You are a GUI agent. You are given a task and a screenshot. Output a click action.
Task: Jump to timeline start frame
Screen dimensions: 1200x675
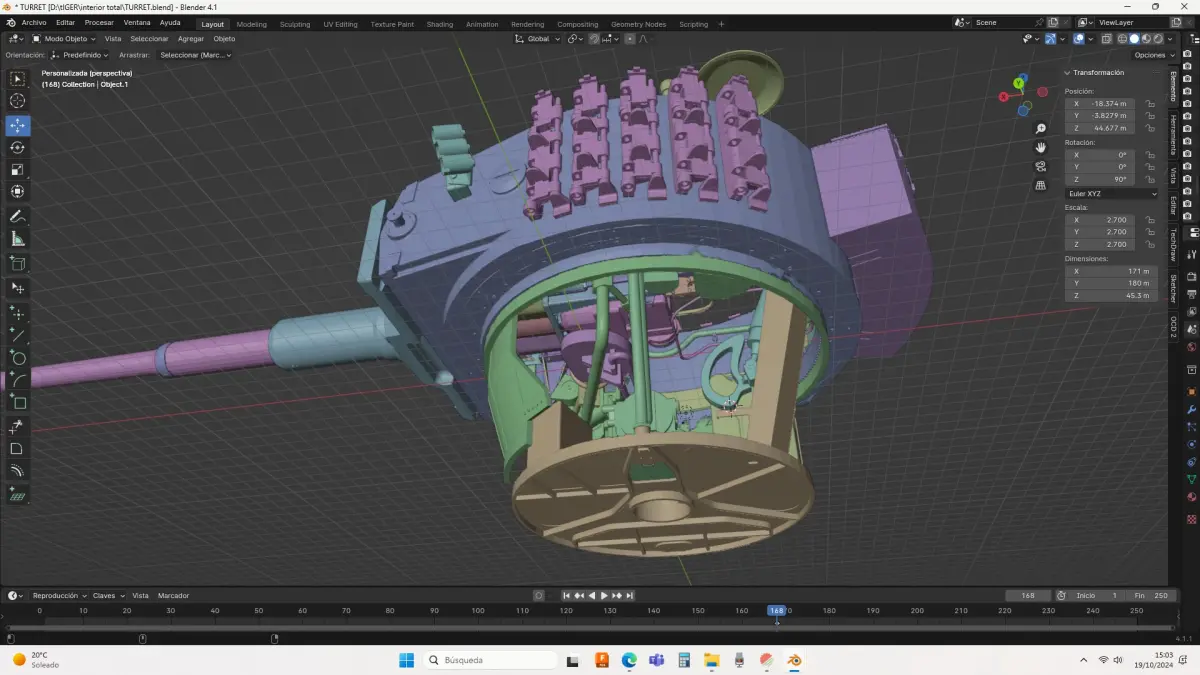pyautogui.click(x=567, y=595)
